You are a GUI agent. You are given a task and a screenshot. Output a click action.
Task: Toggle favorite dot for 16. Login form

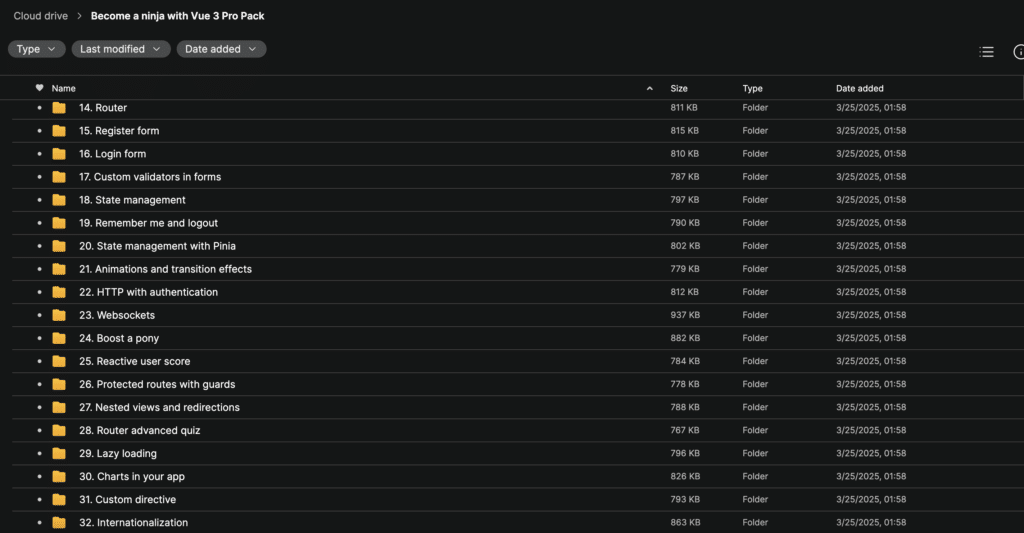(x=39, y=154)
